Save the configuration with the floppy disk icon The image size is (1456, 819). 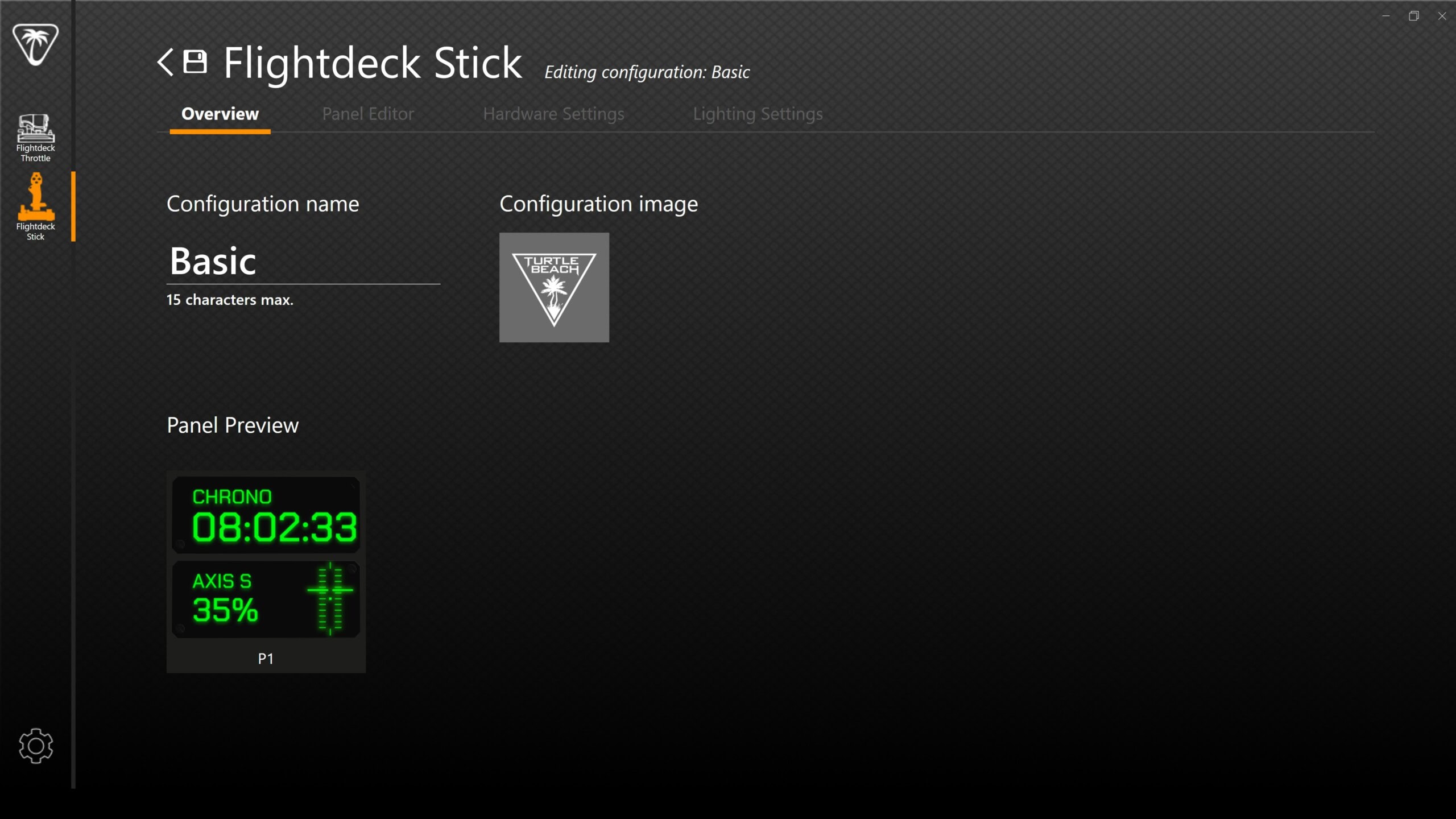coord(195,62)
